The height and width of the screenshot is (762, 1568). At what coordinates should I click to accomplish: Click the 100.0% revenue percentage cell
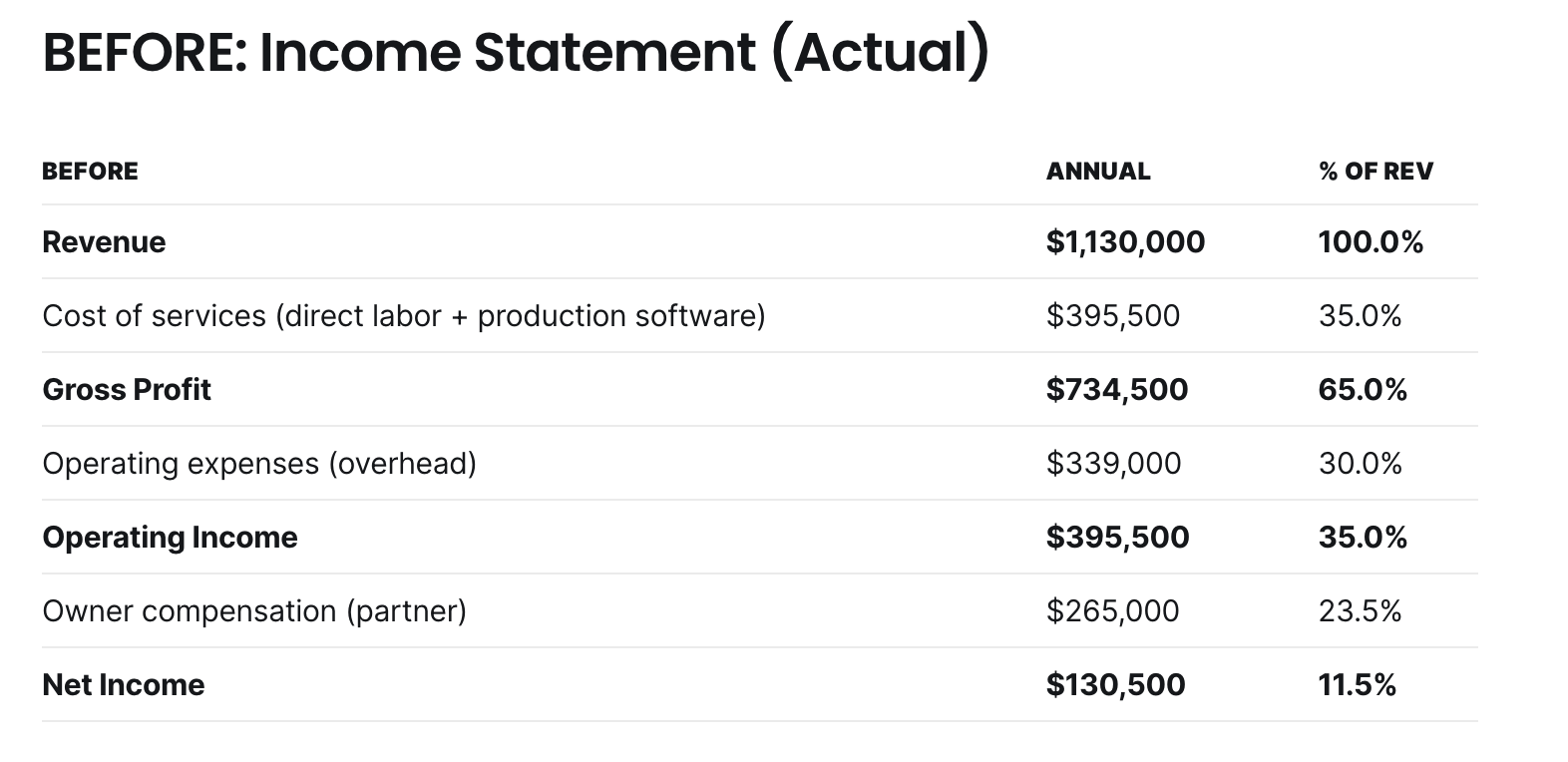click(1371, 242)
